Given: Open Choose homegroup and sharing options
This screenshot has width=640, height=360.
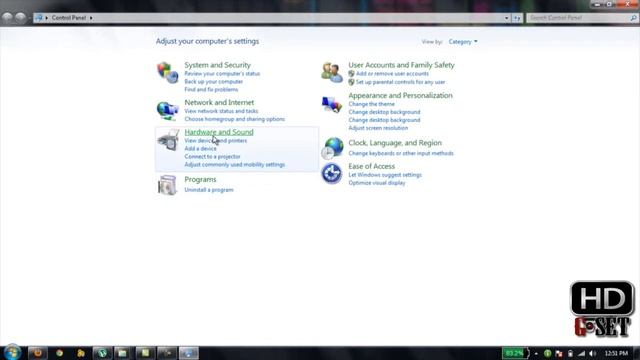Looking at the screenshot, I should pos(235,119).
